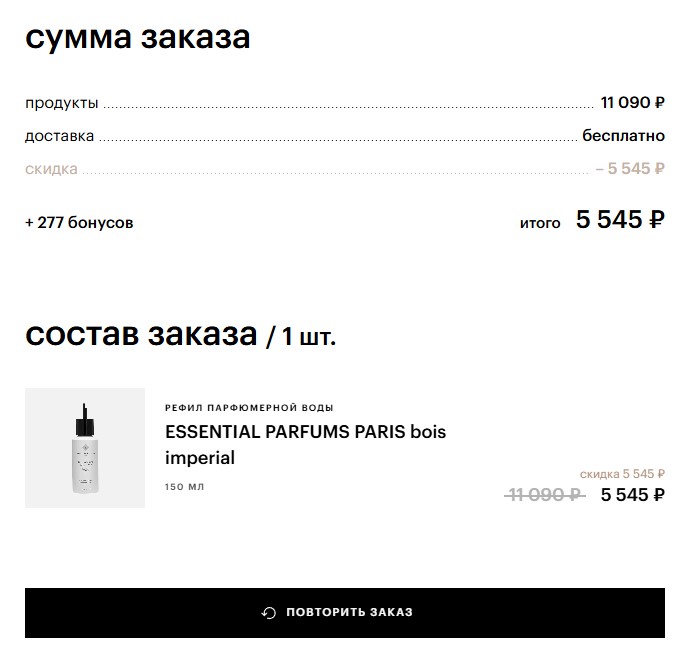Click the repeat order circular arrow icon
The height and width of the screenshot is (660, 699).
(268, 613)
